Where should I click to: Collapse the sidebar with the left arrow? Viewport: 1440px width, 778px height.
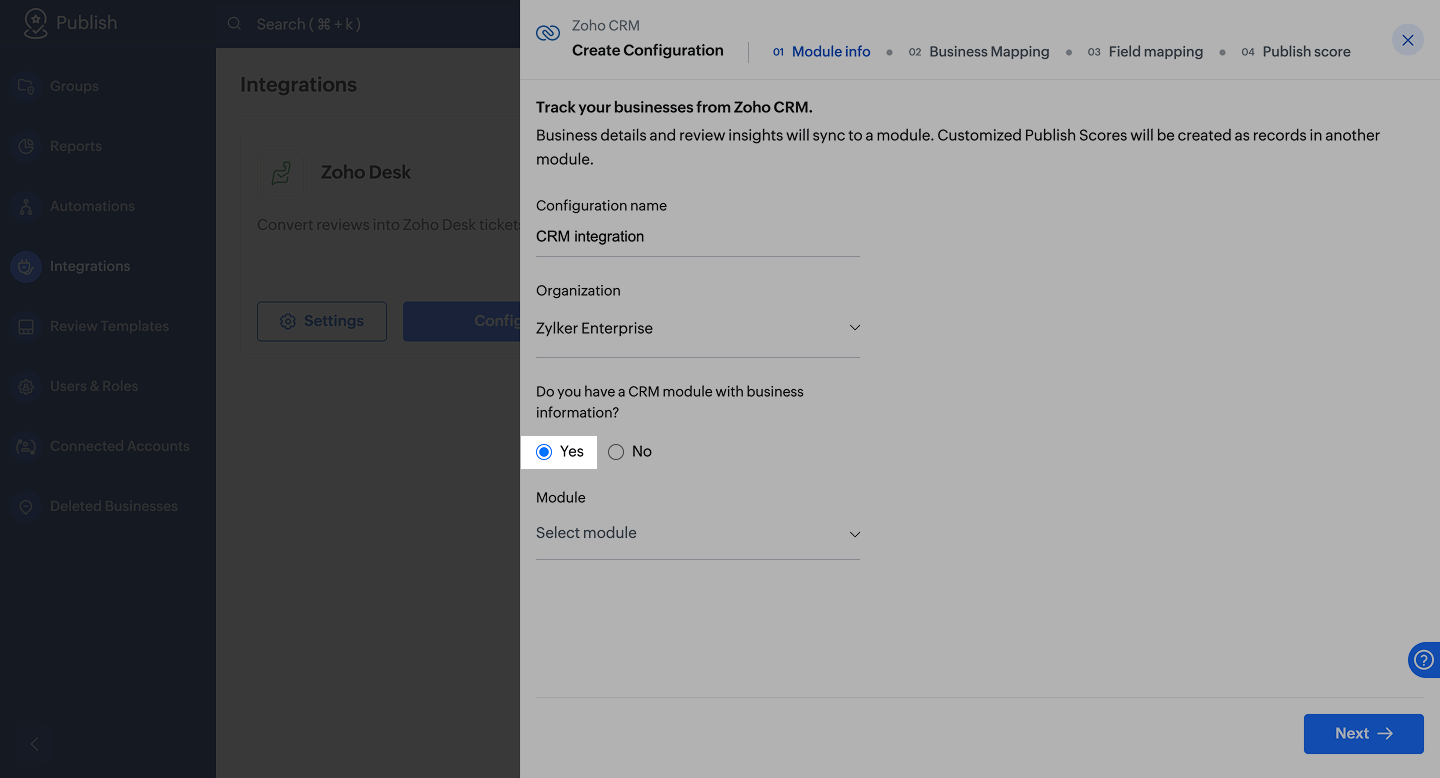(x=34, y=744)
